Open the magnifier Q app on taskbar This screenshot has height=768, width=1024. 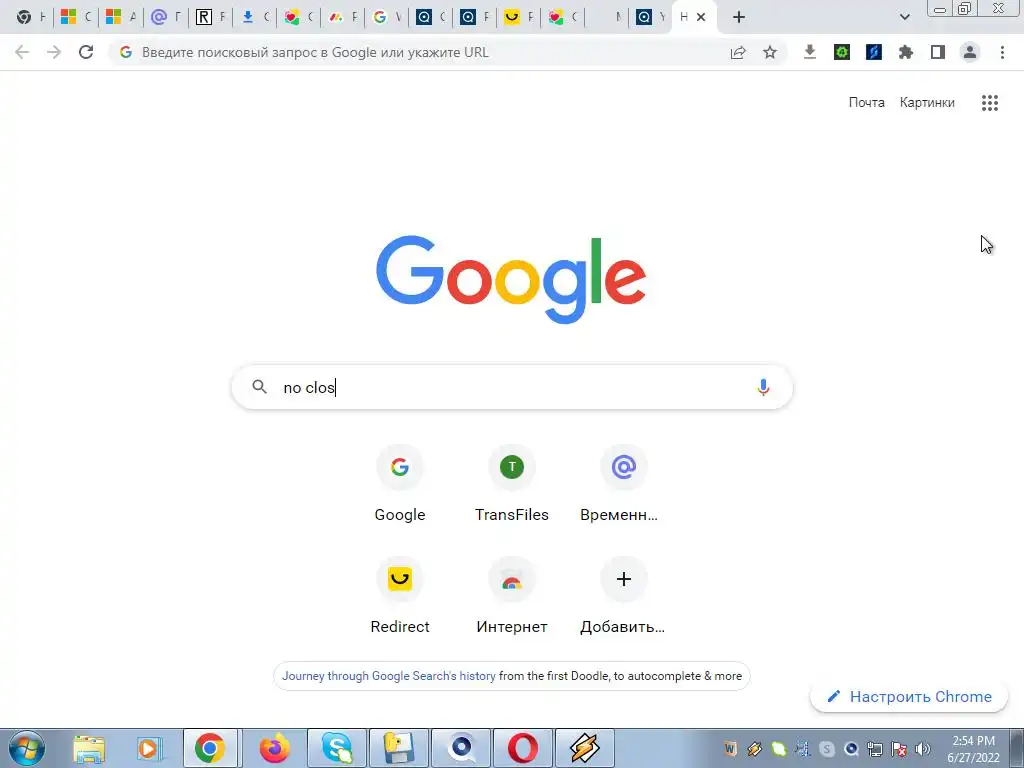tap(461, 748)
